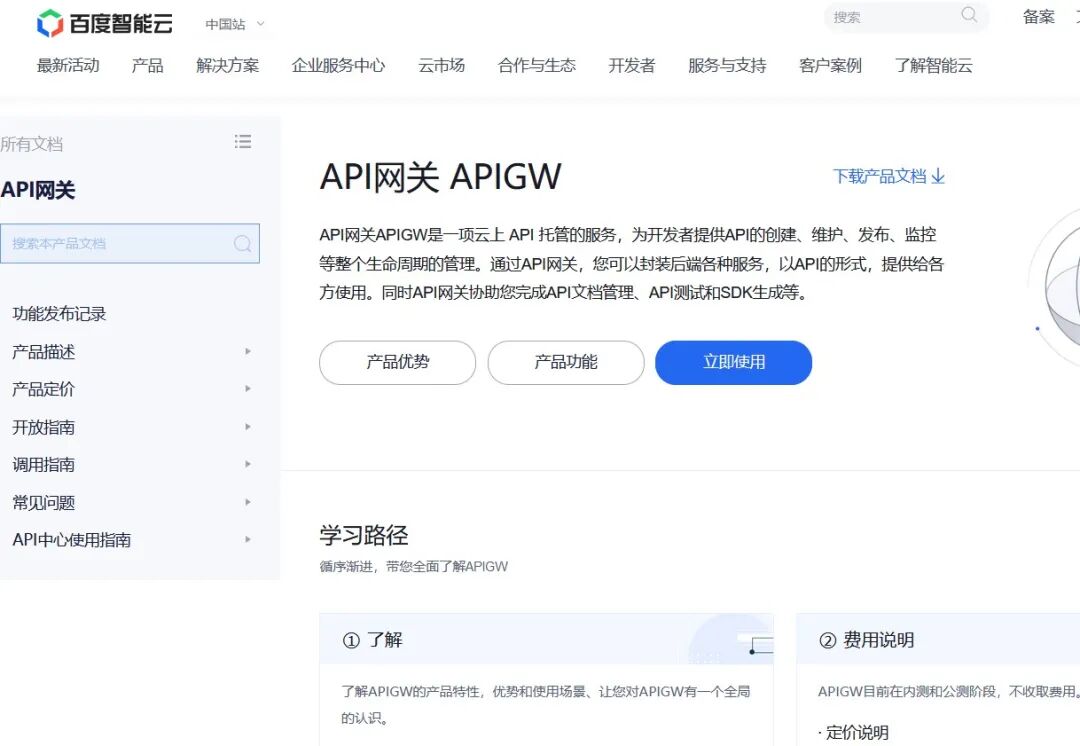Switch to the 开发者 menu item
The width and height of the screenshot is (1080, 746).
[630, 65]
